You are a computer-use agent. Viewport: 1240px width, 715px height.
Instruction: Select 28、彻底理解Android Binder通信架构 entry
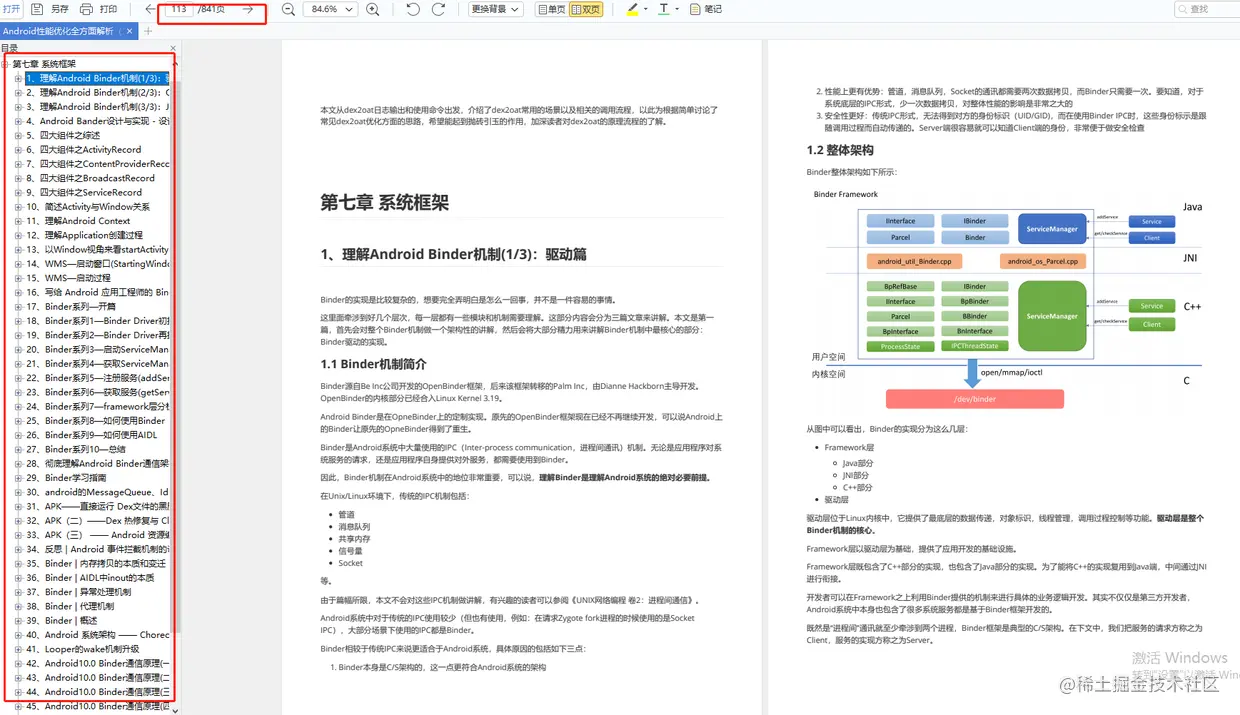click(98, 464)
